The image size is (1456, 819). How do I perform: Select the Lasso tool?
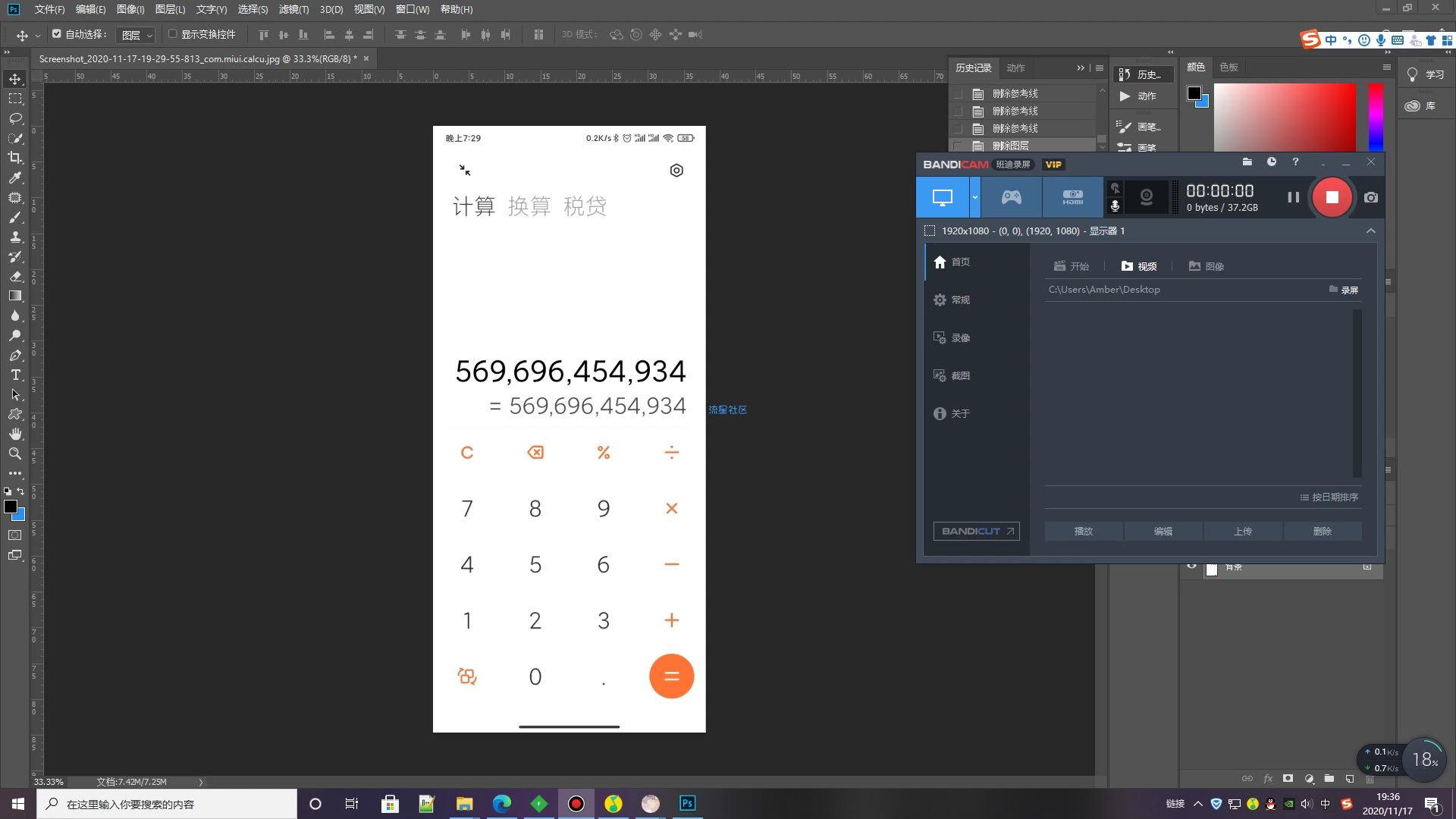pyautogui.click(x=15, y=118)
